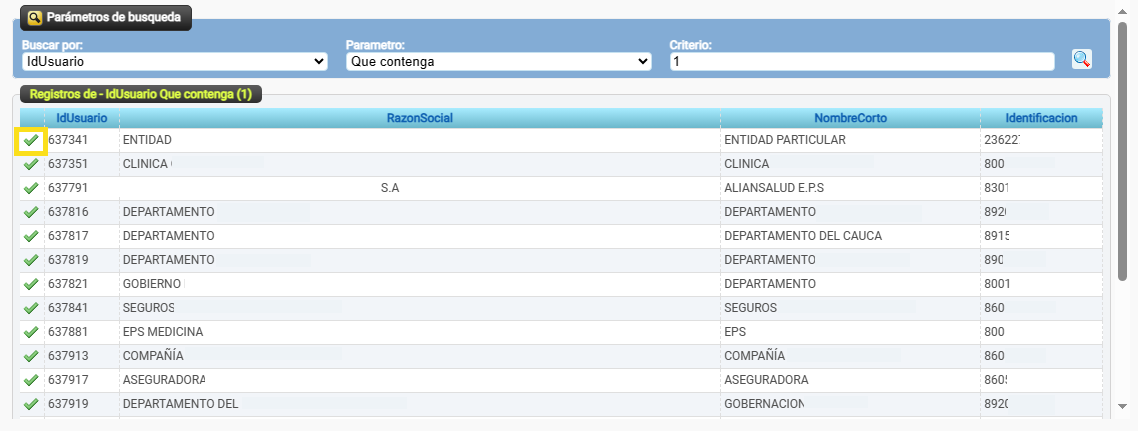
Task: Choose the checkmark next to 637791
Action: point(31,188)
